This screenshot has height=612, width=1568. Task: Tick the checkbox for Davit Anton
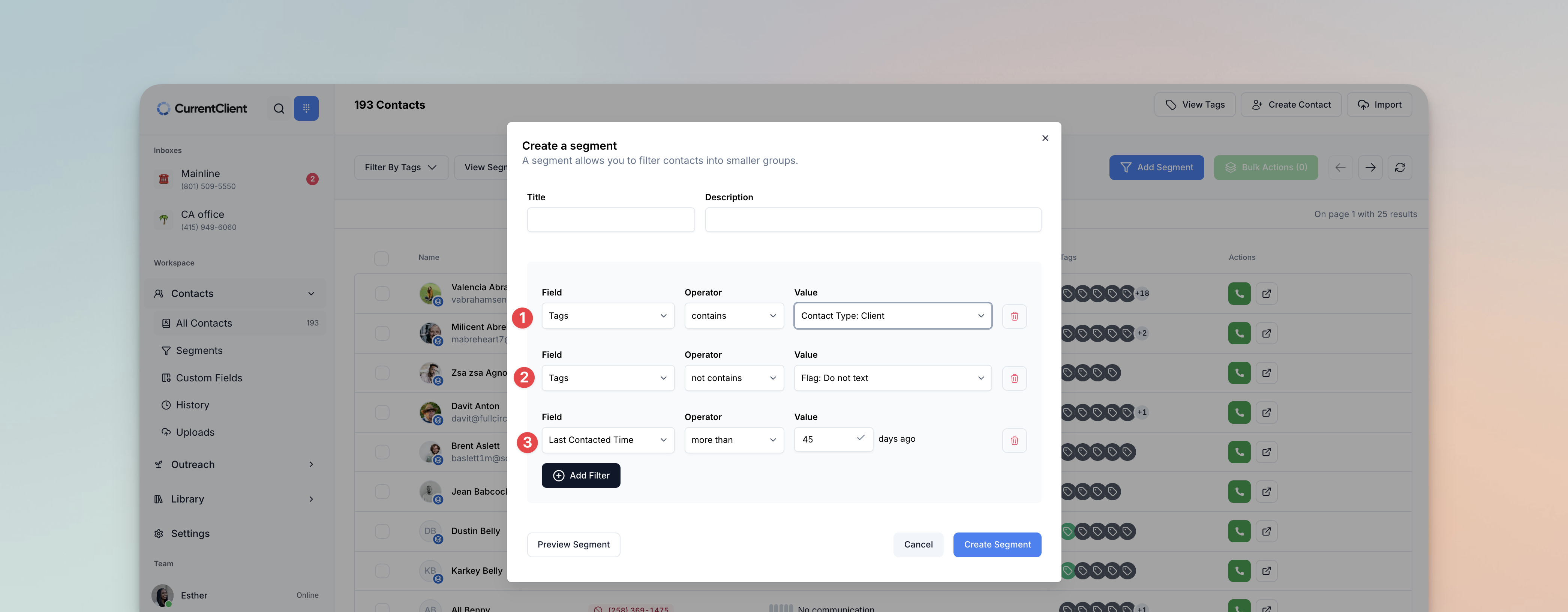(382, 412)
